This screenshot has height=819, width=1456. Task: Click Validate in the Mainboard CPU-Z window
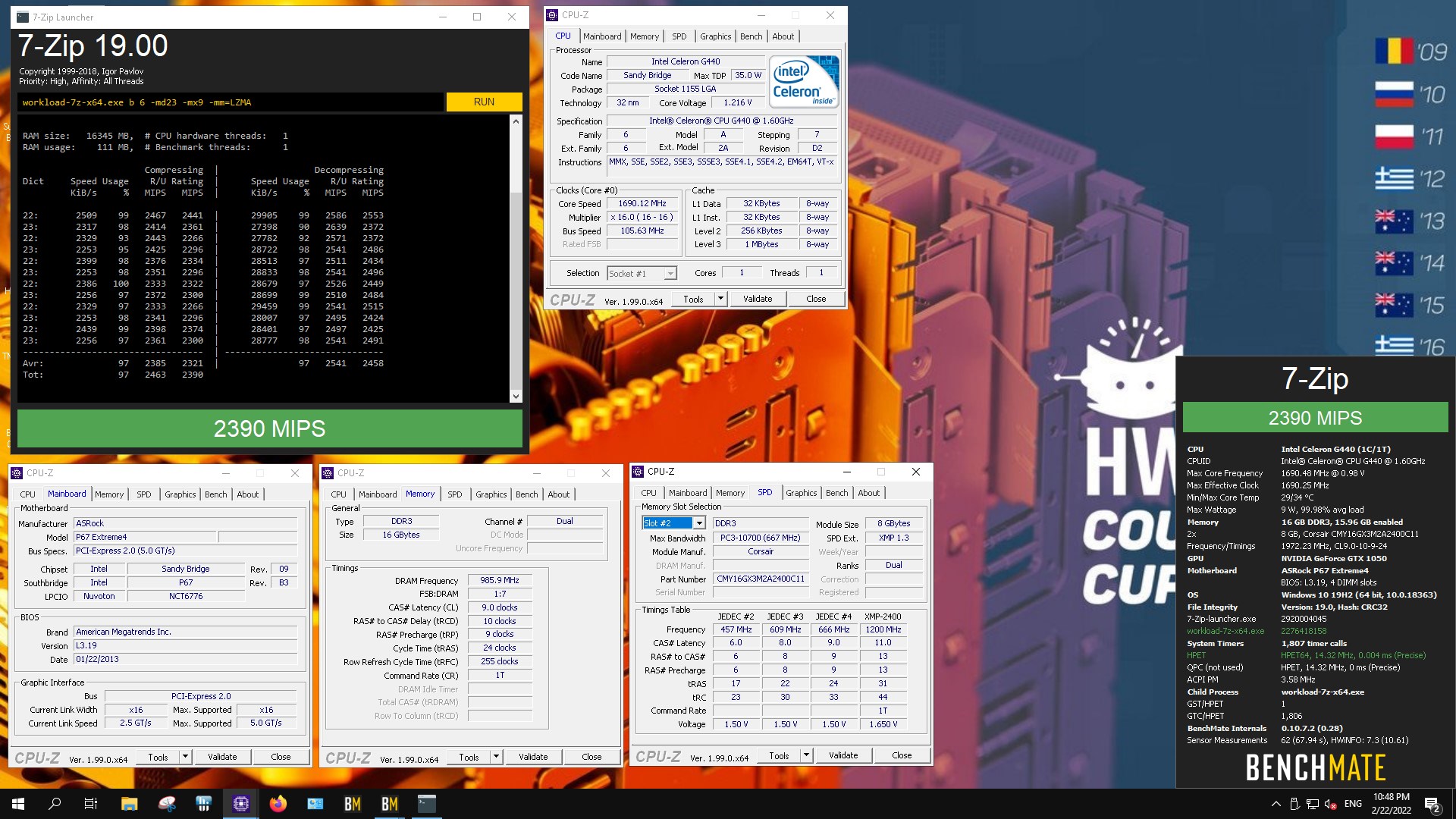(222, 757)
